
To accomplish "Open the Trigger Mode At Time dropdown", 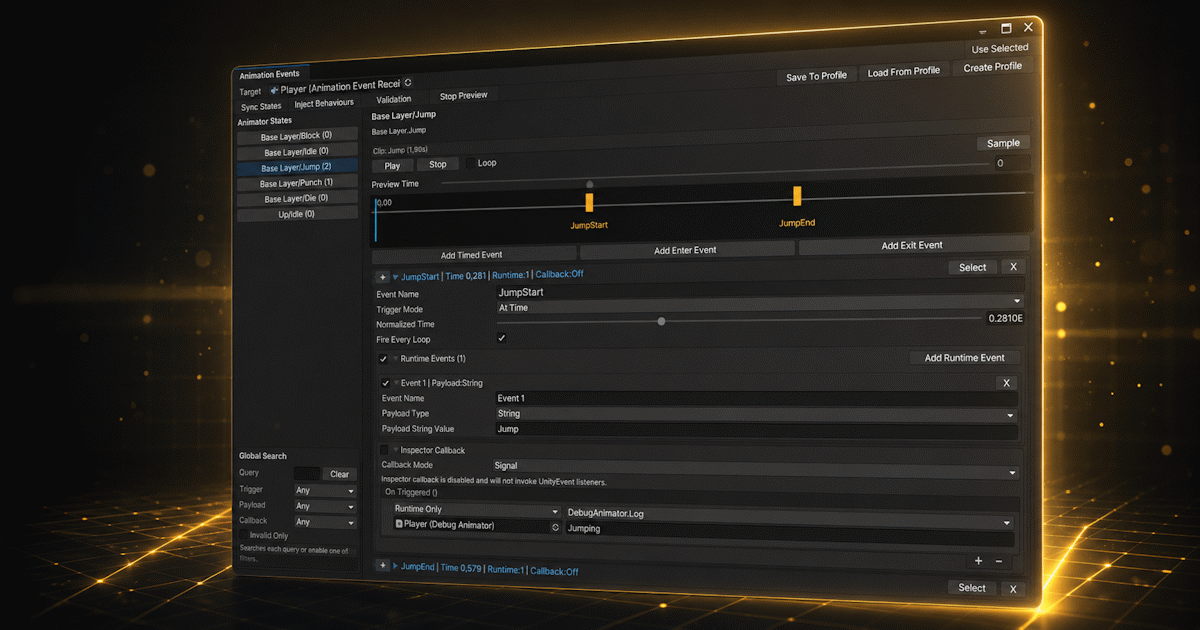I will point(759,305).
